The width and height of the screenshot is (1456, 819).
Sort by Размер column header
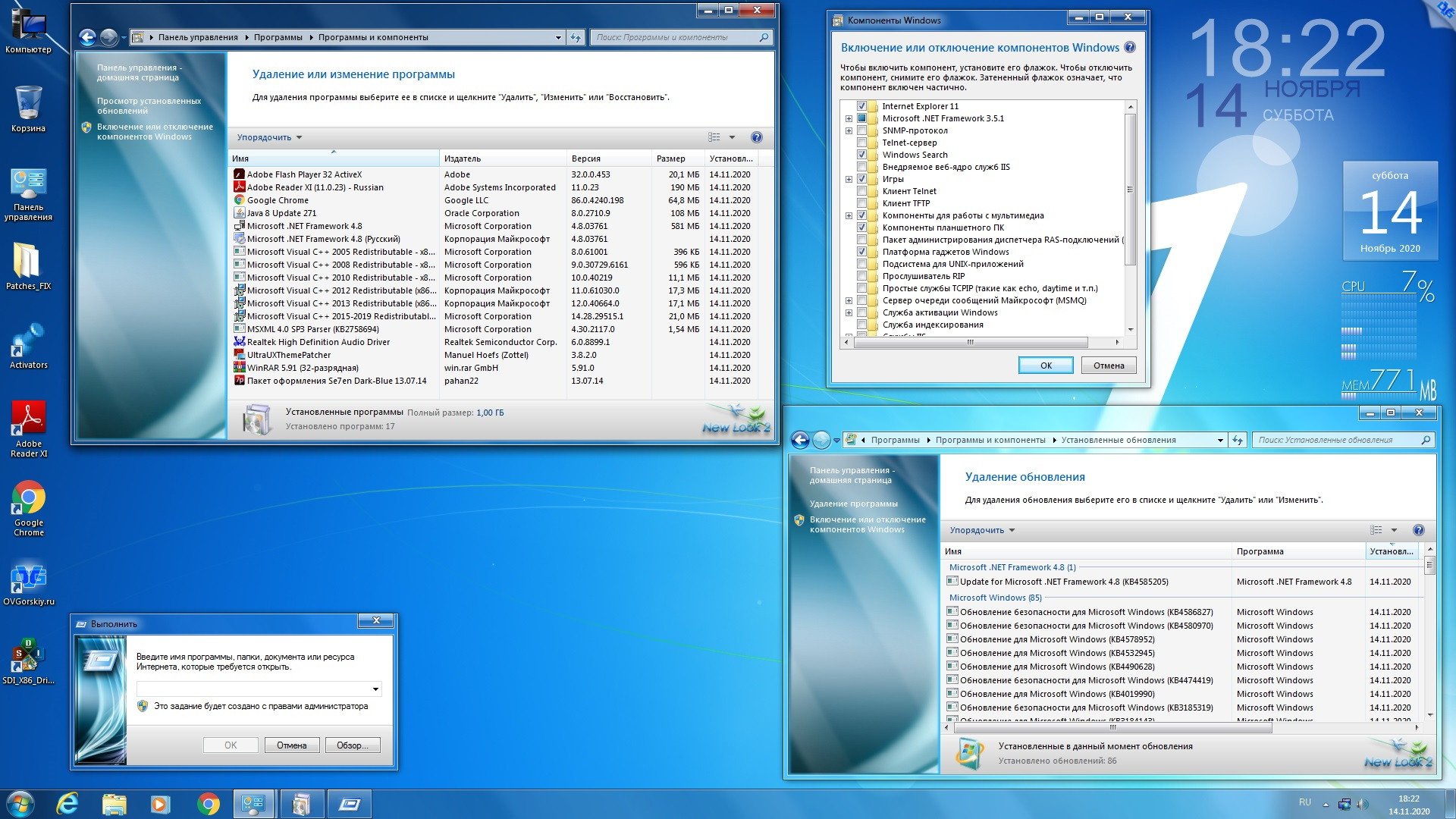[678, 158]
